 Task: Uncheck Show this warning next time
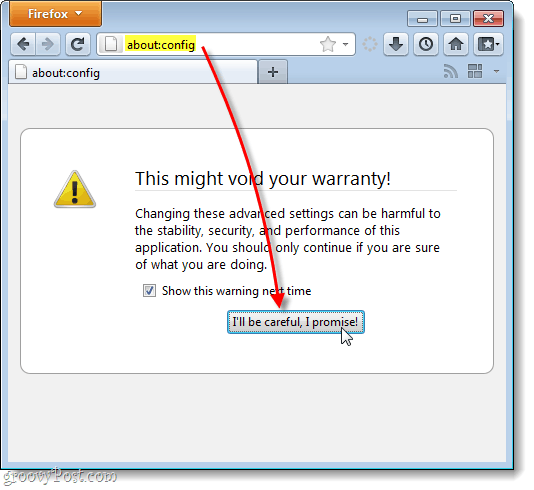pyautogui.click(x=150, y=291)
